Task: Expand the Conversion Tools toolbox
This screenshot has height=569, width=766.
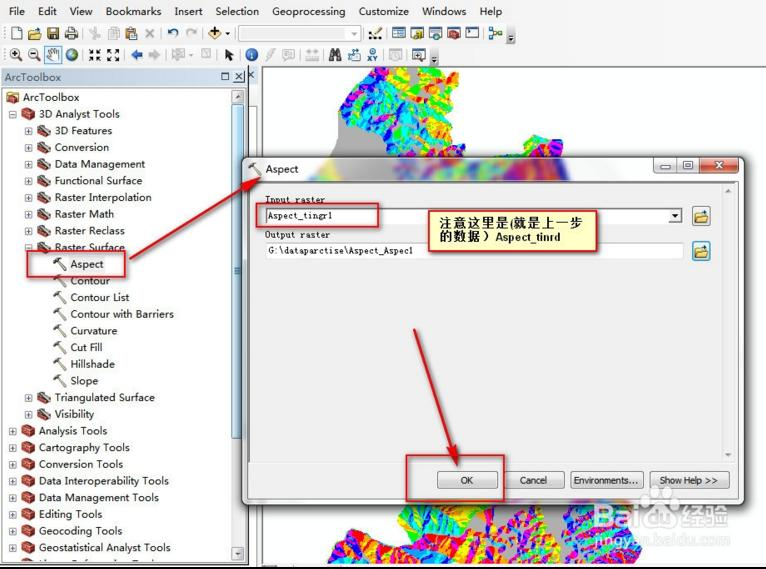Action: [13, 464]
